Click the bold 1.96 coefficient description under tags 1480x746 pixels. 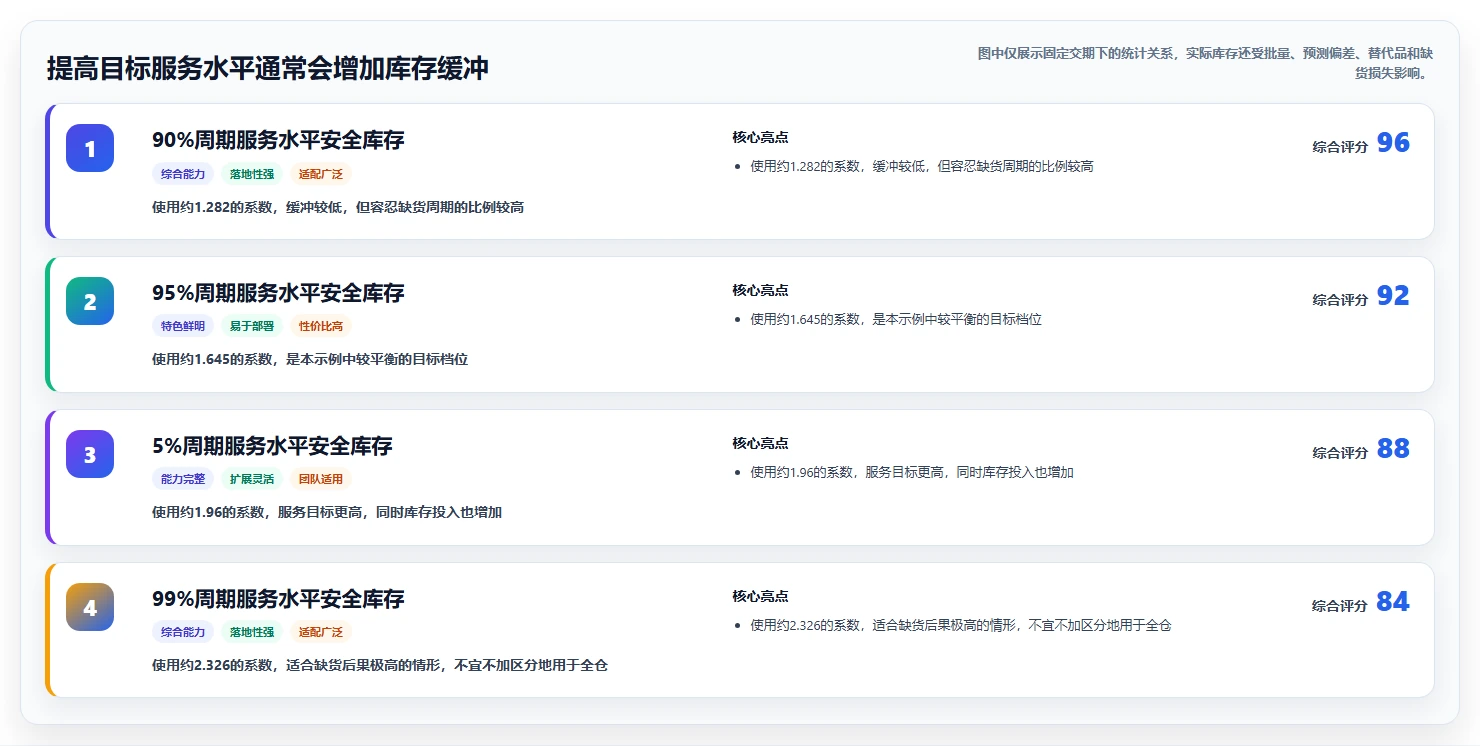(327, 512)
